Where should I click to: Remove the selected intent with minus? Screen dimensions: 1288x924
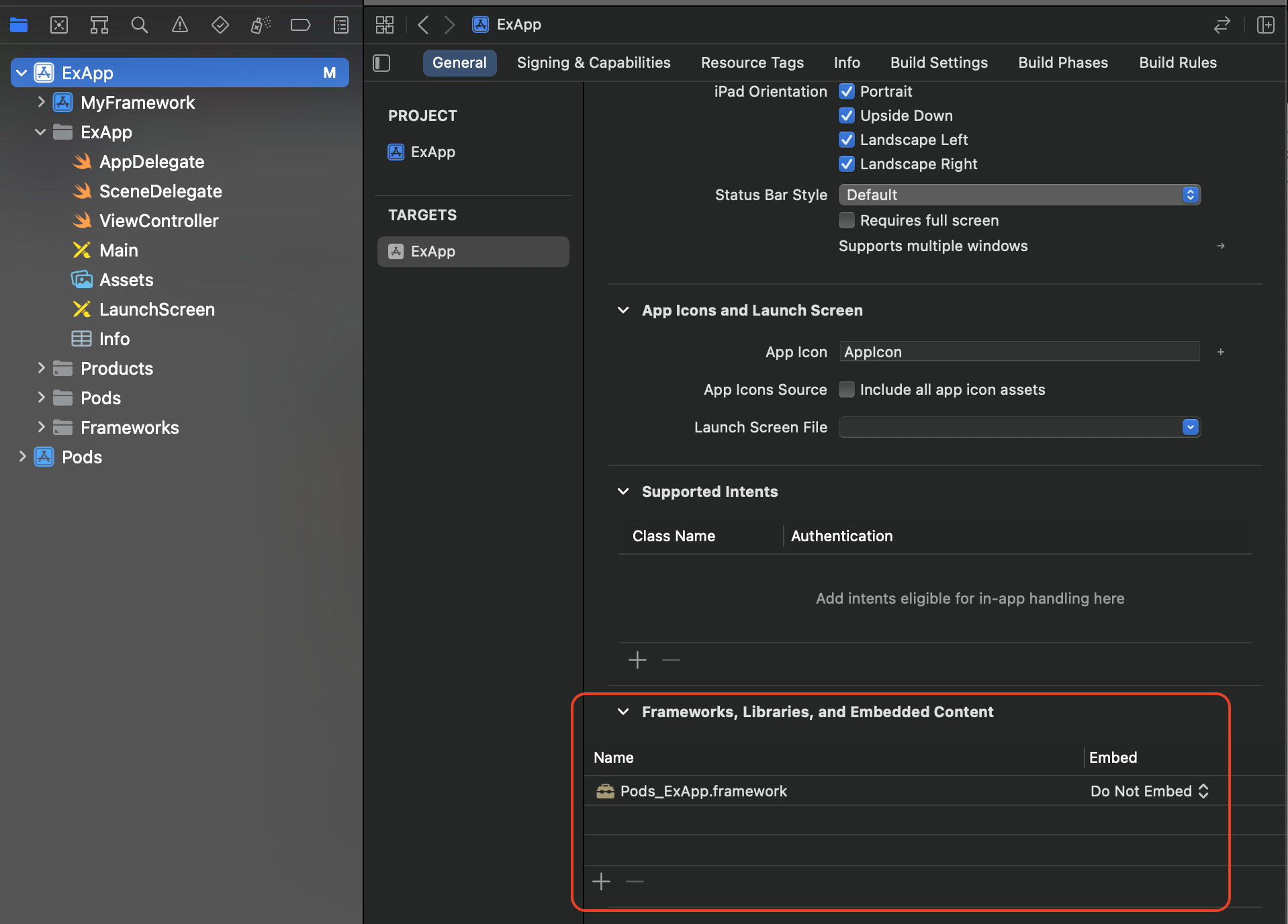click(671, 660)
